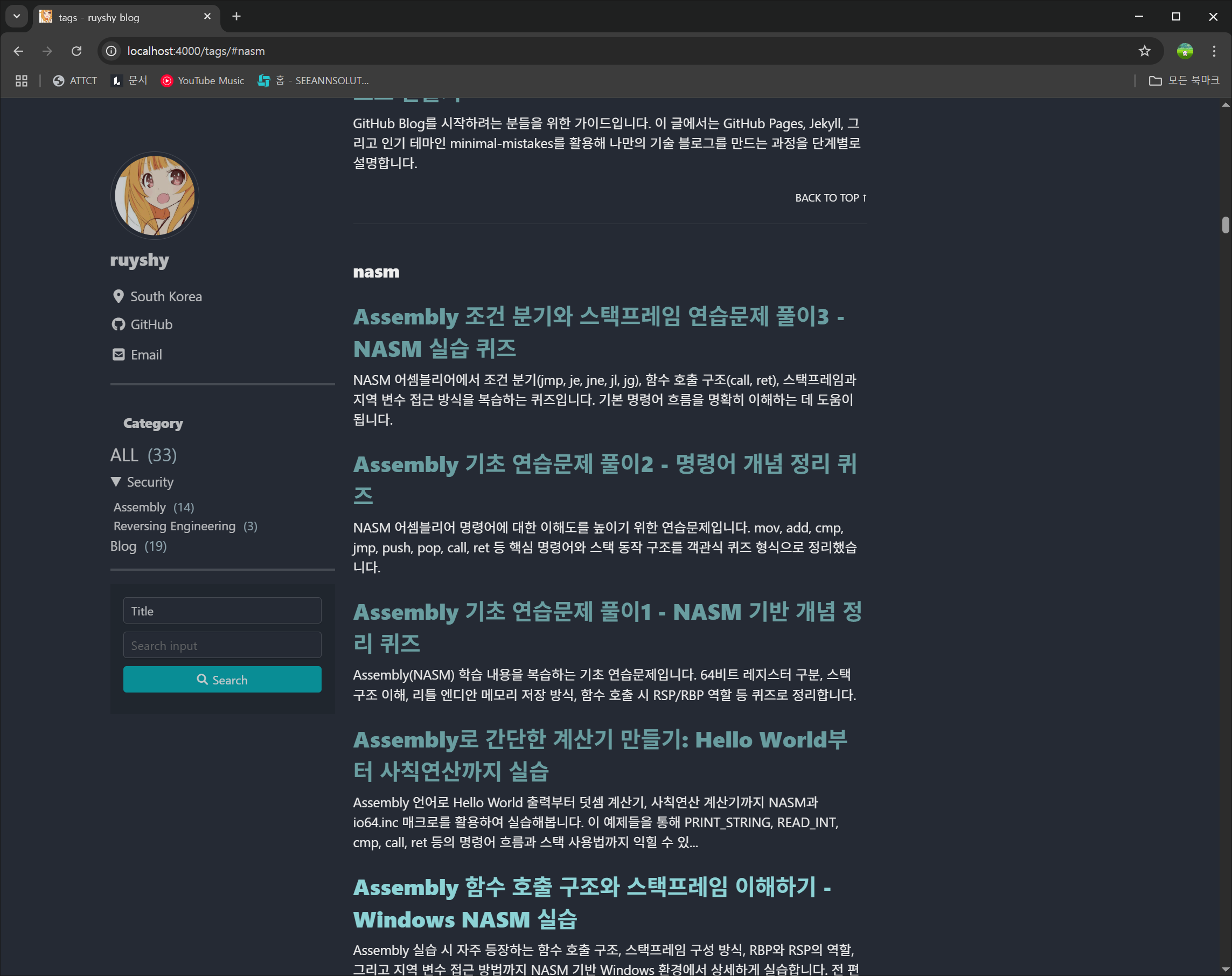
Task: Open YouTube Music bookmark
Action: pos(203,81)
